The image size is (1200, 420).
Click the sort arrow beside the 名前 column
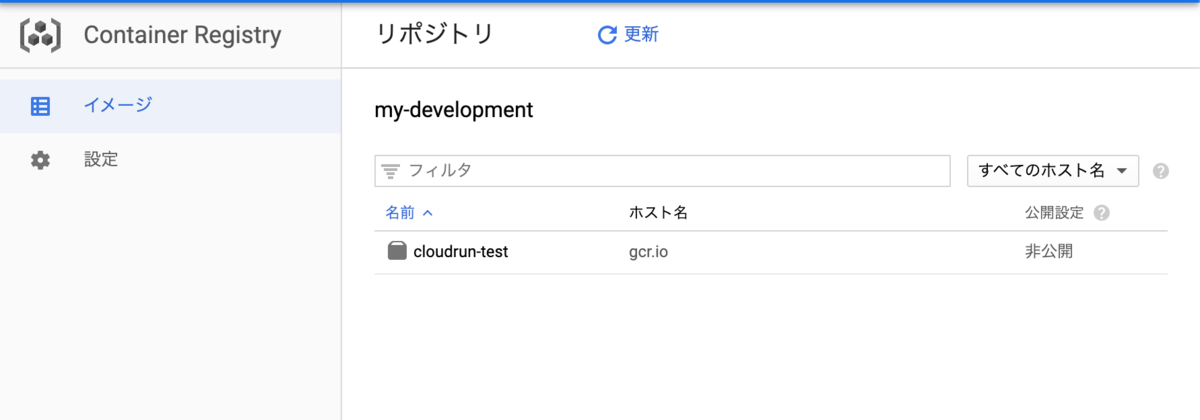click(x=428, y=213)
